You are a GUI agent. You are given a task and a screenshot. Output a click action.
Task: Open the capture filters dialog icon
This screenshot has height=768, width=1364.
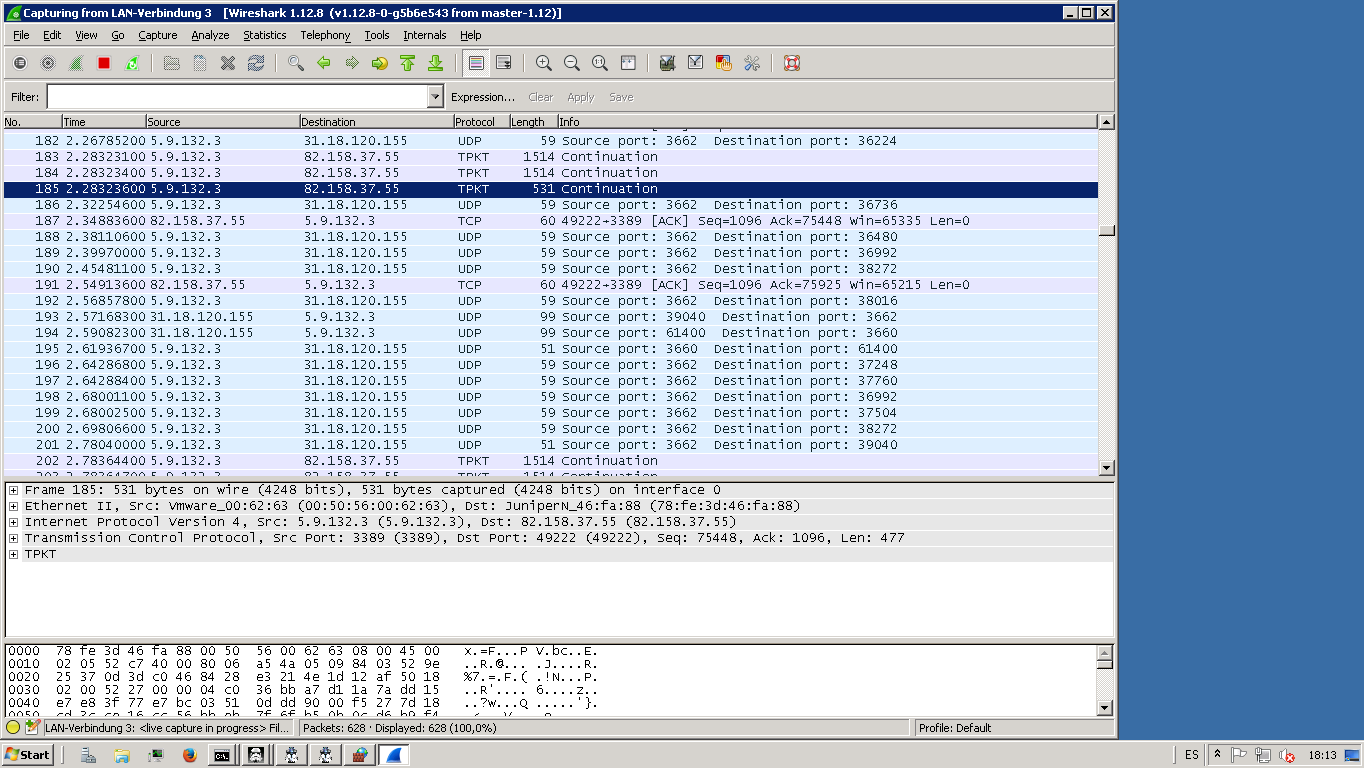668,63
